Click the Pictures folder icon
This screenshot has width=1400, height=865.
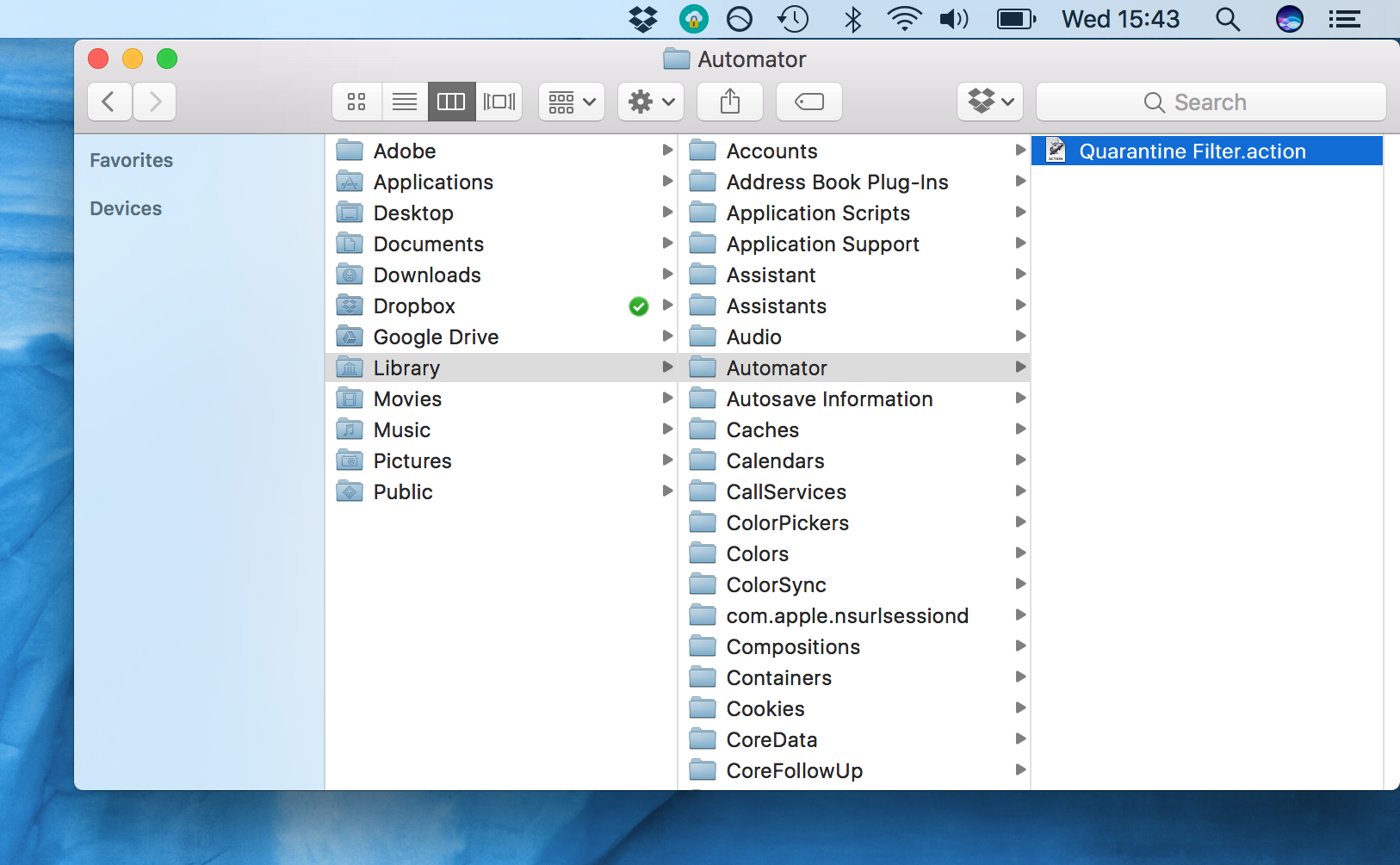tap(350, 460)
